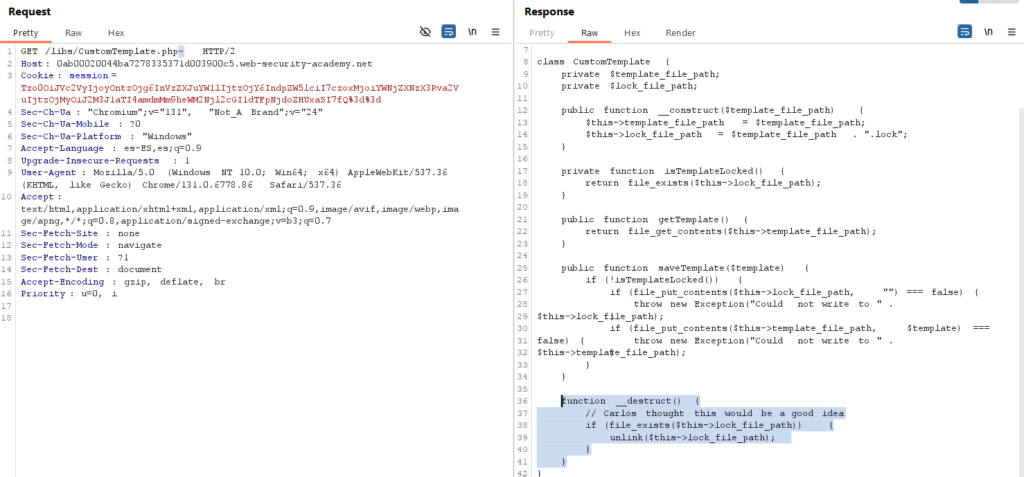The width and height of the screenshot is (1024, 477).
Task: Open the Response Hex tab
Action: point(632,33)
